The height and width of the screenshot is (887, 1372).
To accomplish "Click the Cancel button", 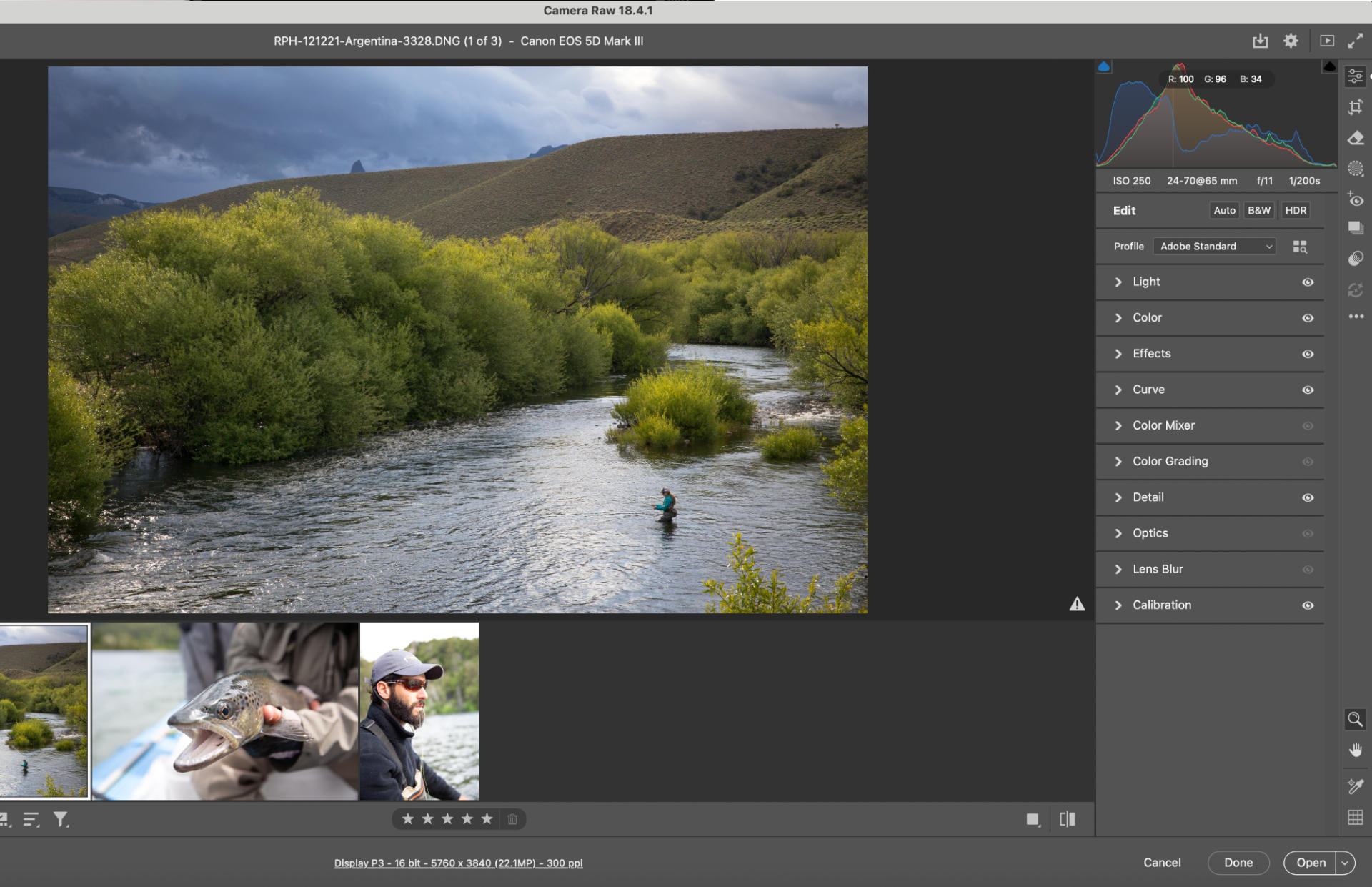I will pyautogui.click(x=1162, y=863).
